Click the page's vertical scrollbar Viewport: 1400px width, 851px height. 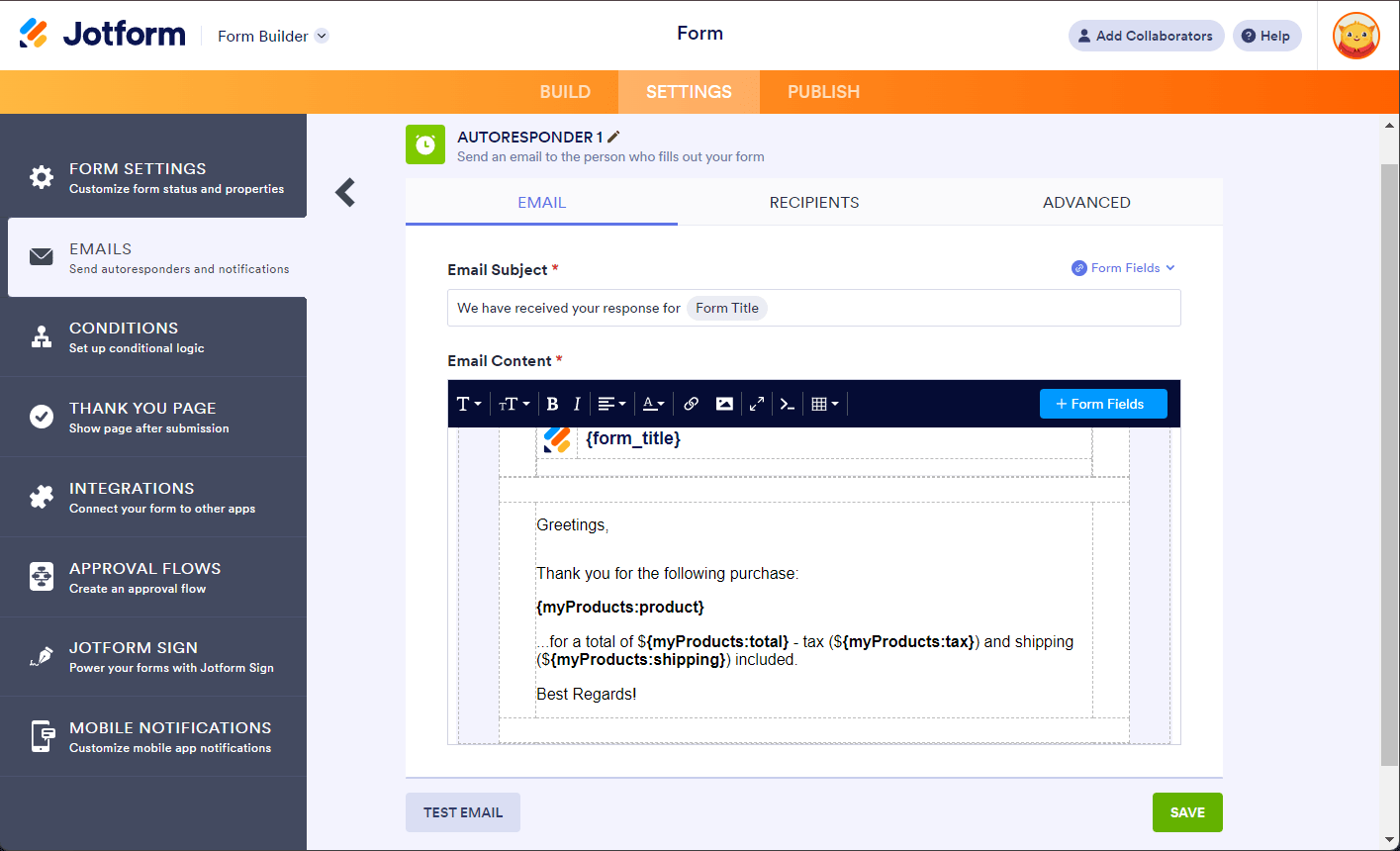[1390, 465]
